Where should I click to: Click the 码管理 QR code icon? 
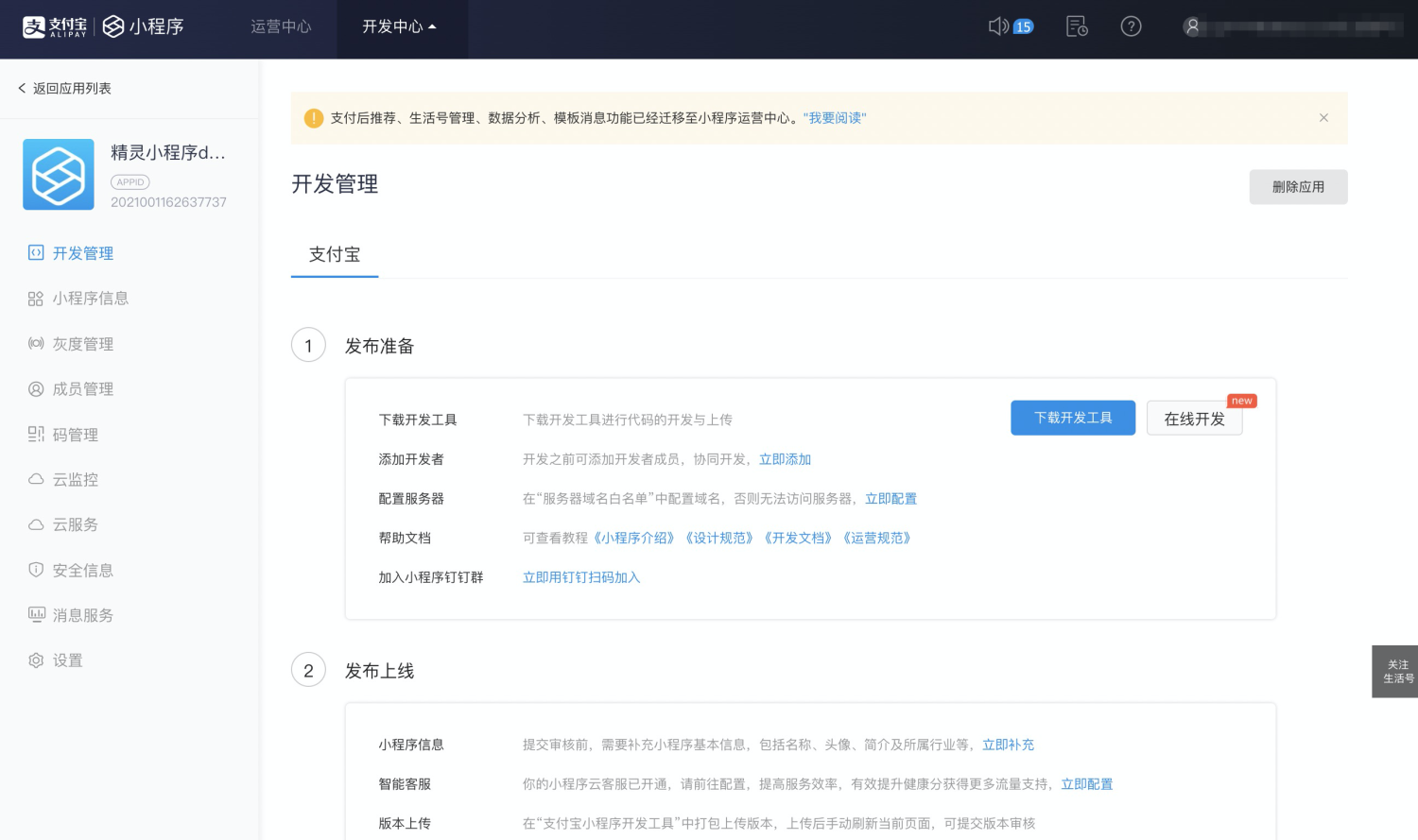36,435
